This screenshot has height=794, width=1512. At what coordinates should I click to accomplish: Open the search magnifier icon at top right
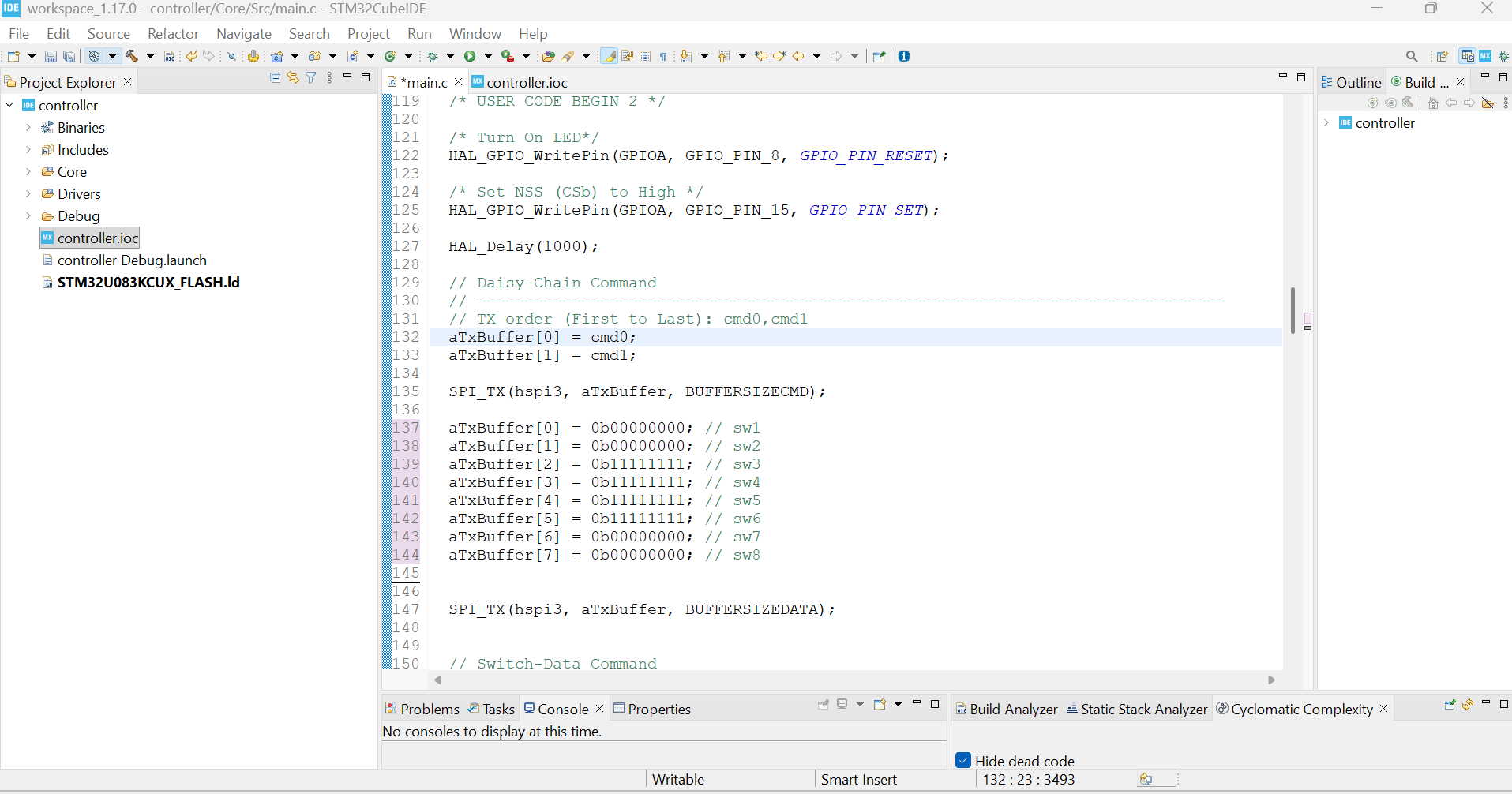1412,56
